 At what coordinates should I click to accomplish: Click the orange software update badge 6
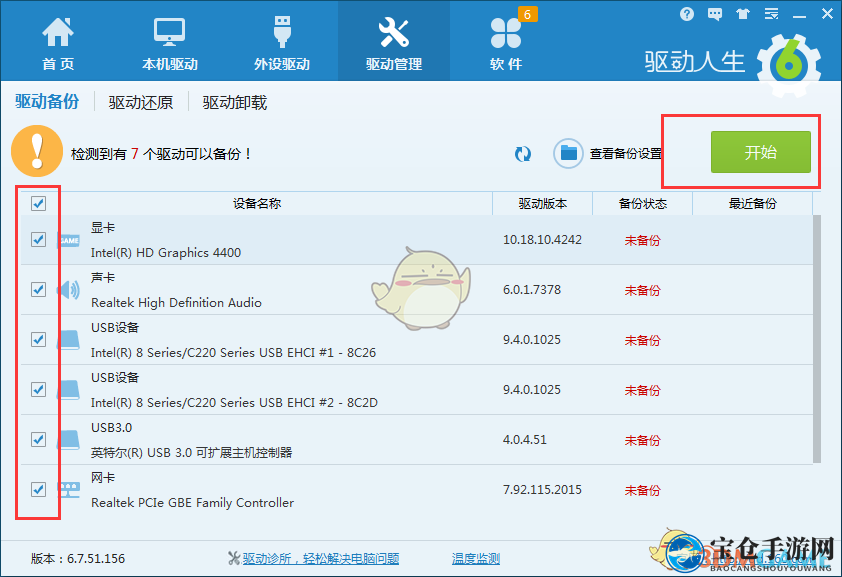(527, 14)
